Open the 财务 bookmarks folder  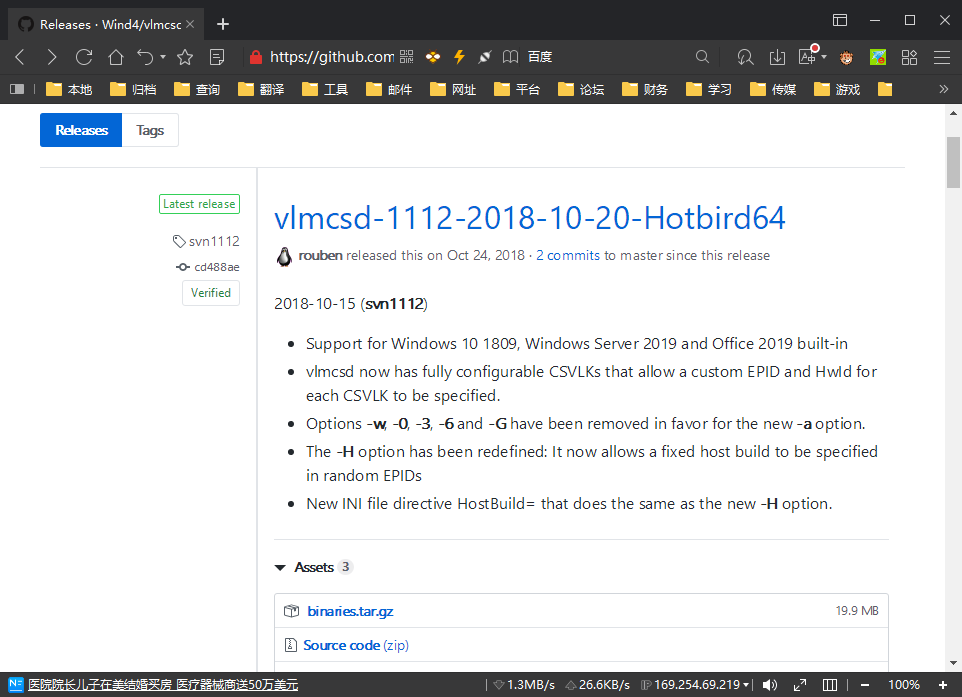point(645,90)
